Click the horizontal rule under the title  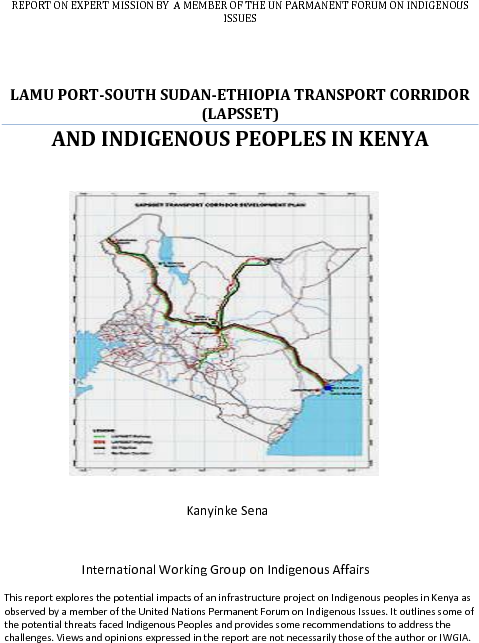pyautogui.click(x=240, y=124)
